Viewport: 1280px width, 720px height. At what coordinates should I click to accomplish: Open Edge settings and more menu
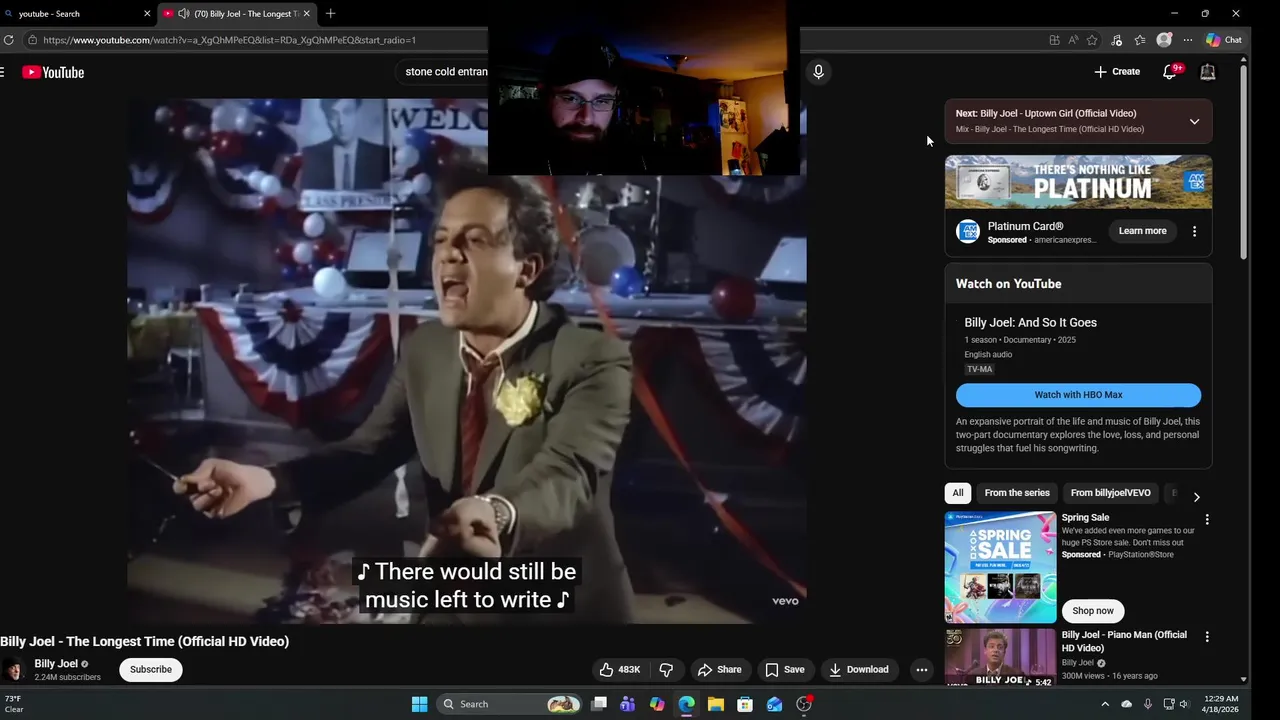pos(1188,40)
